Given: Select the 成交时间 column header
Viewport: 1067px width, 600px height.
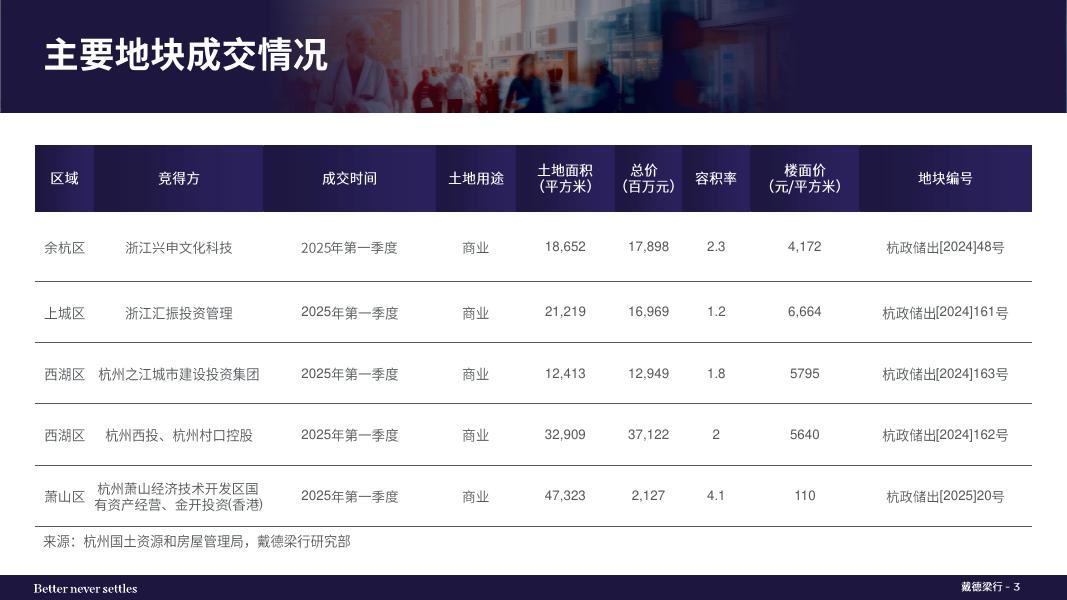Looking at the screenshot, I should tap(349, 178).
